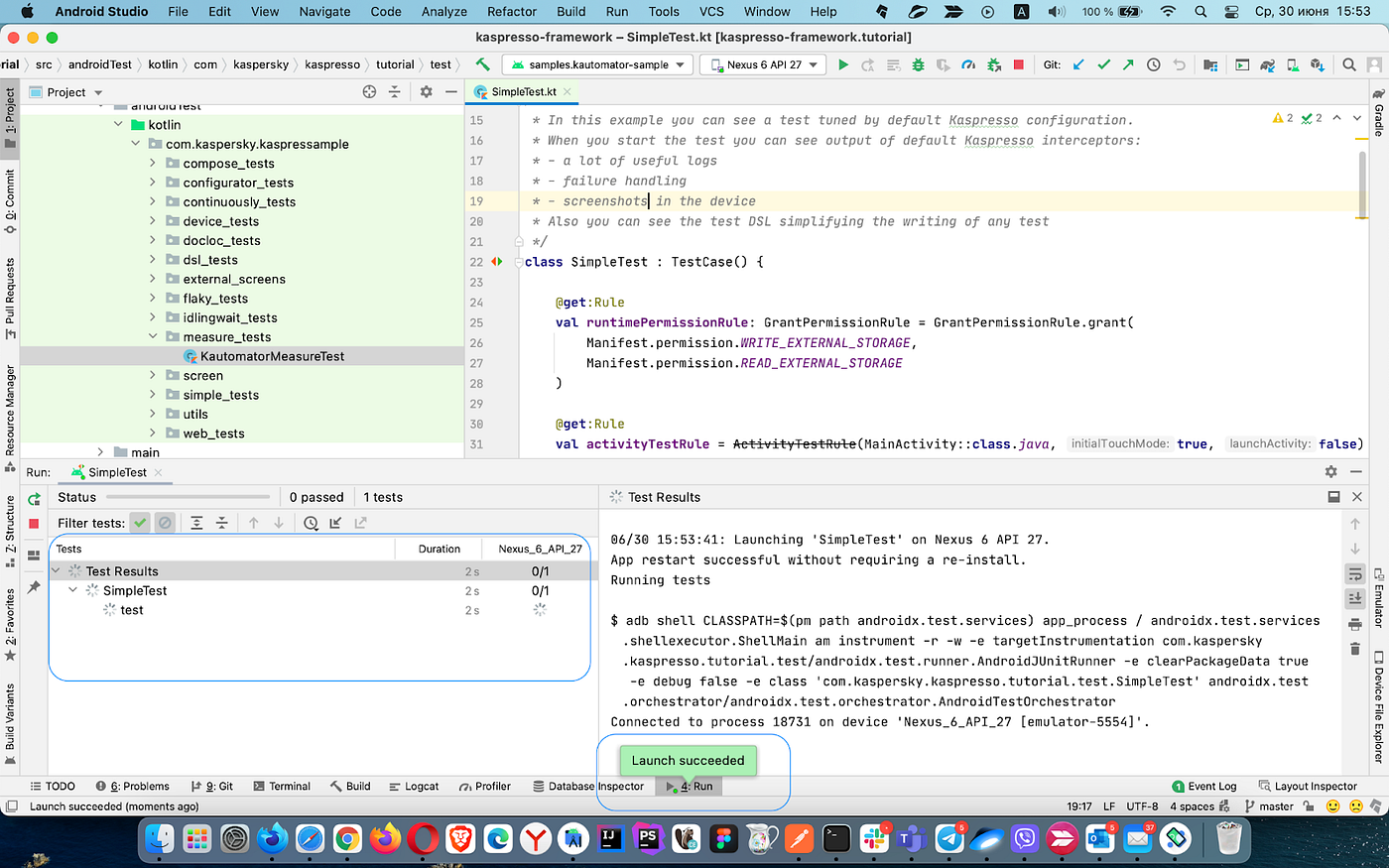Open the VCS menu

pos(711,12)
